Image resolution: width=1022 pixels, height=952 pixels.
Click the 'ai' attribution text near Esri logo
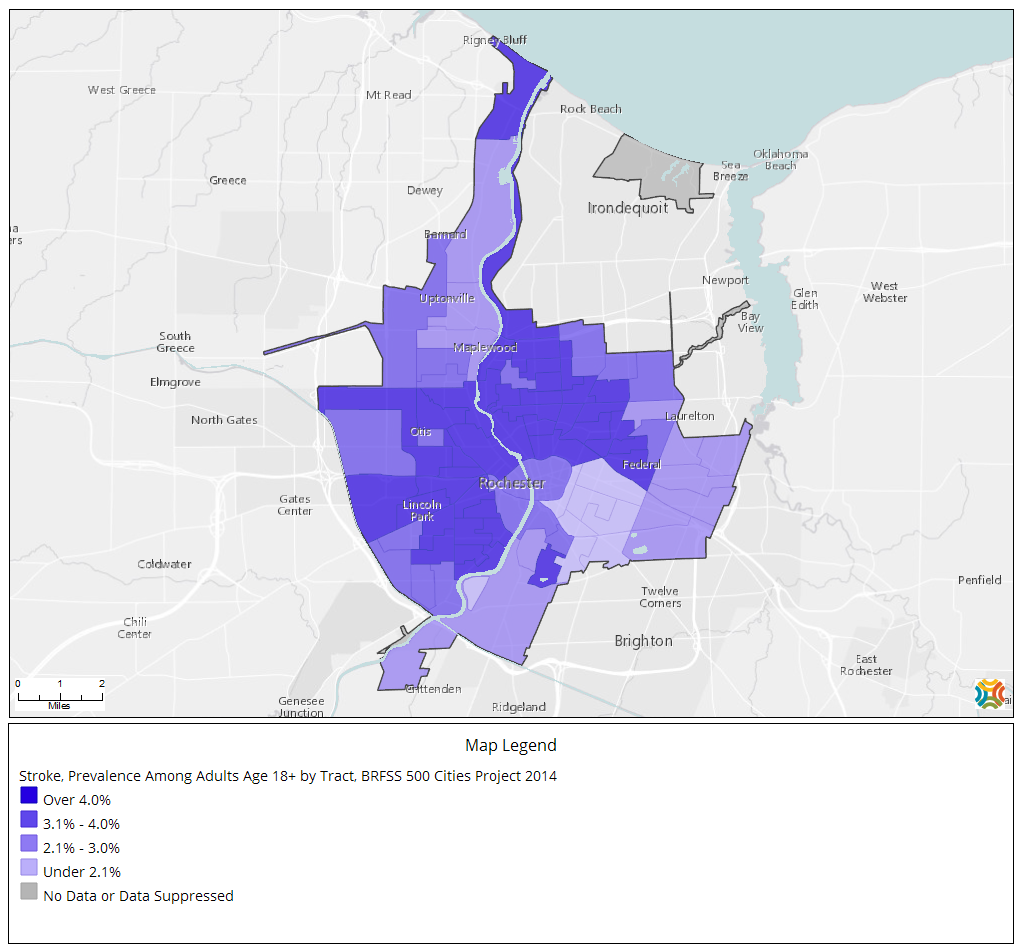1008,700
